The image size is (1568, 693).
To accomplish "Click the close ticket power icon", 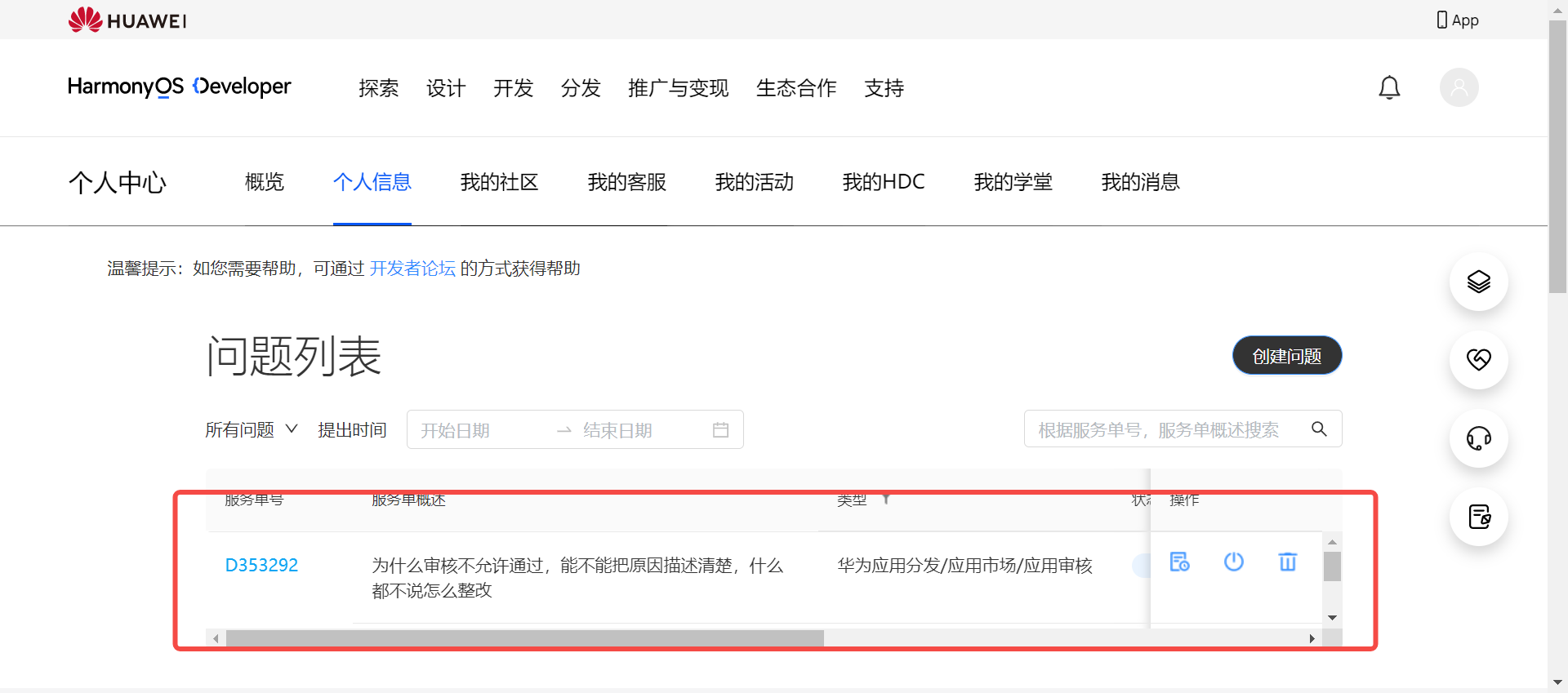I will coord(1234,562).
